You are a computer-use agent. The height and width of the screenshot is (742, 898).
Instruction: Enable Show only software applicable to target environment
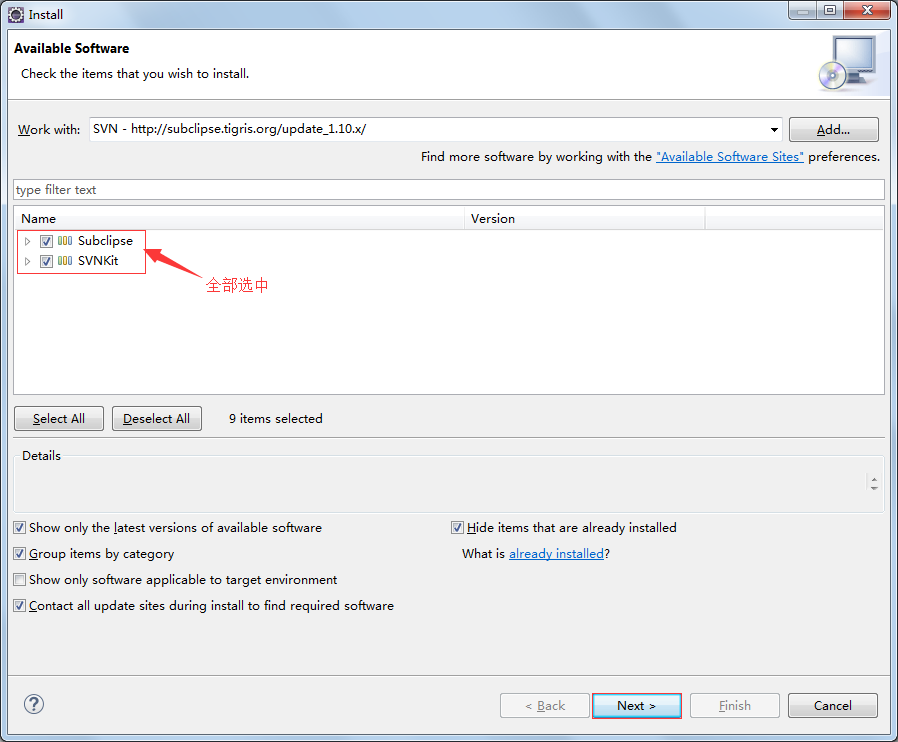(19, 579)
